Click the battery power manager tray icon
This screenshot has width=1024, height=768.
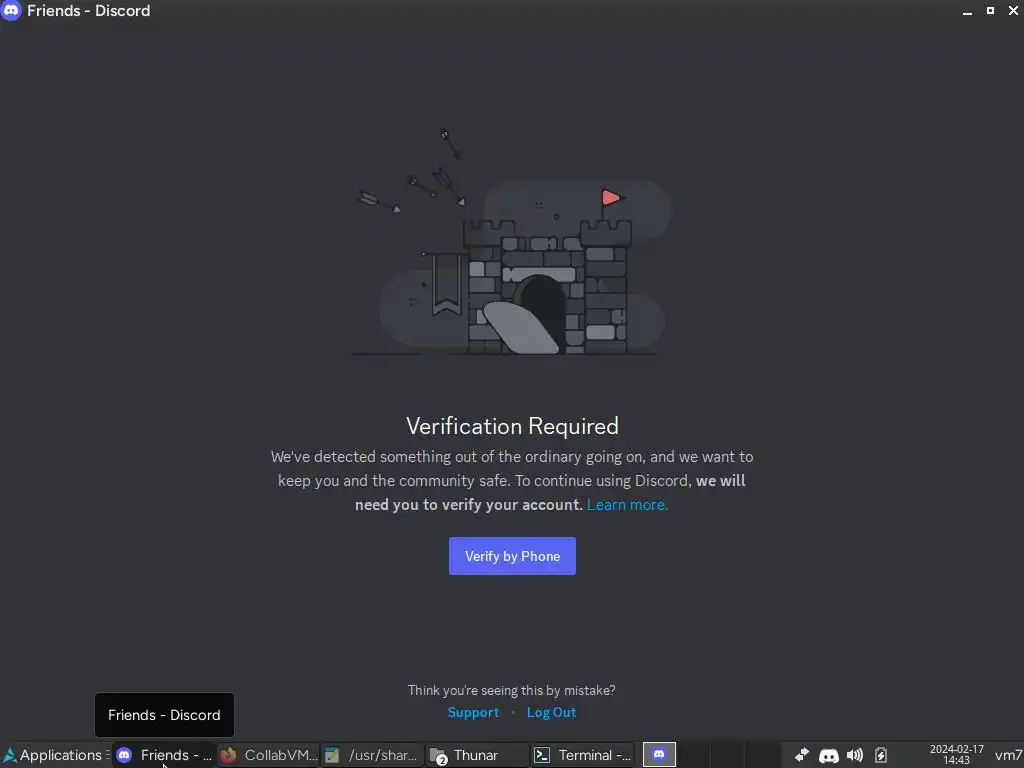click(x=881, y=756)
